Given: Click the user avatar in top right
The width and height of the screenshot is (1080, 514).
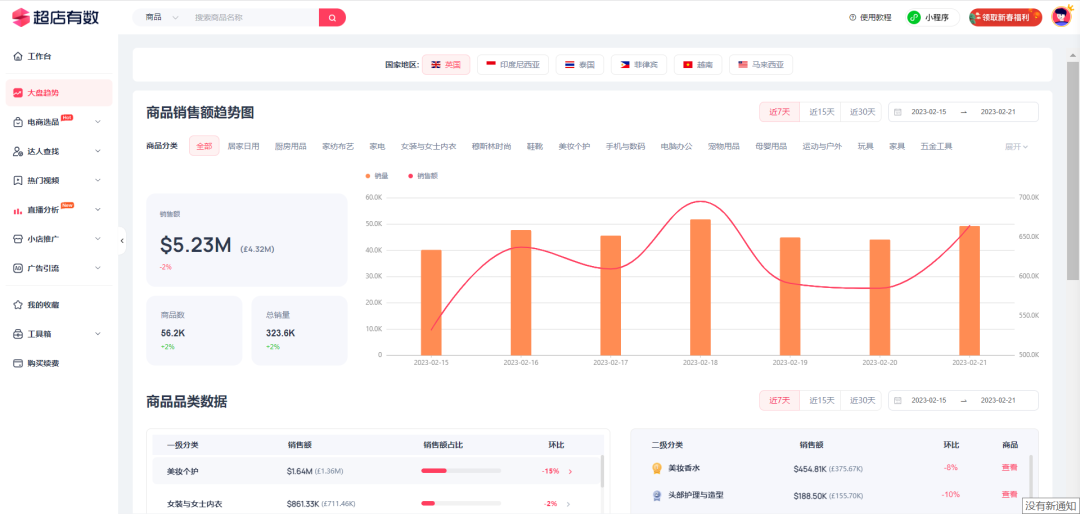Looking at the screenshot, I should 1061,17.
